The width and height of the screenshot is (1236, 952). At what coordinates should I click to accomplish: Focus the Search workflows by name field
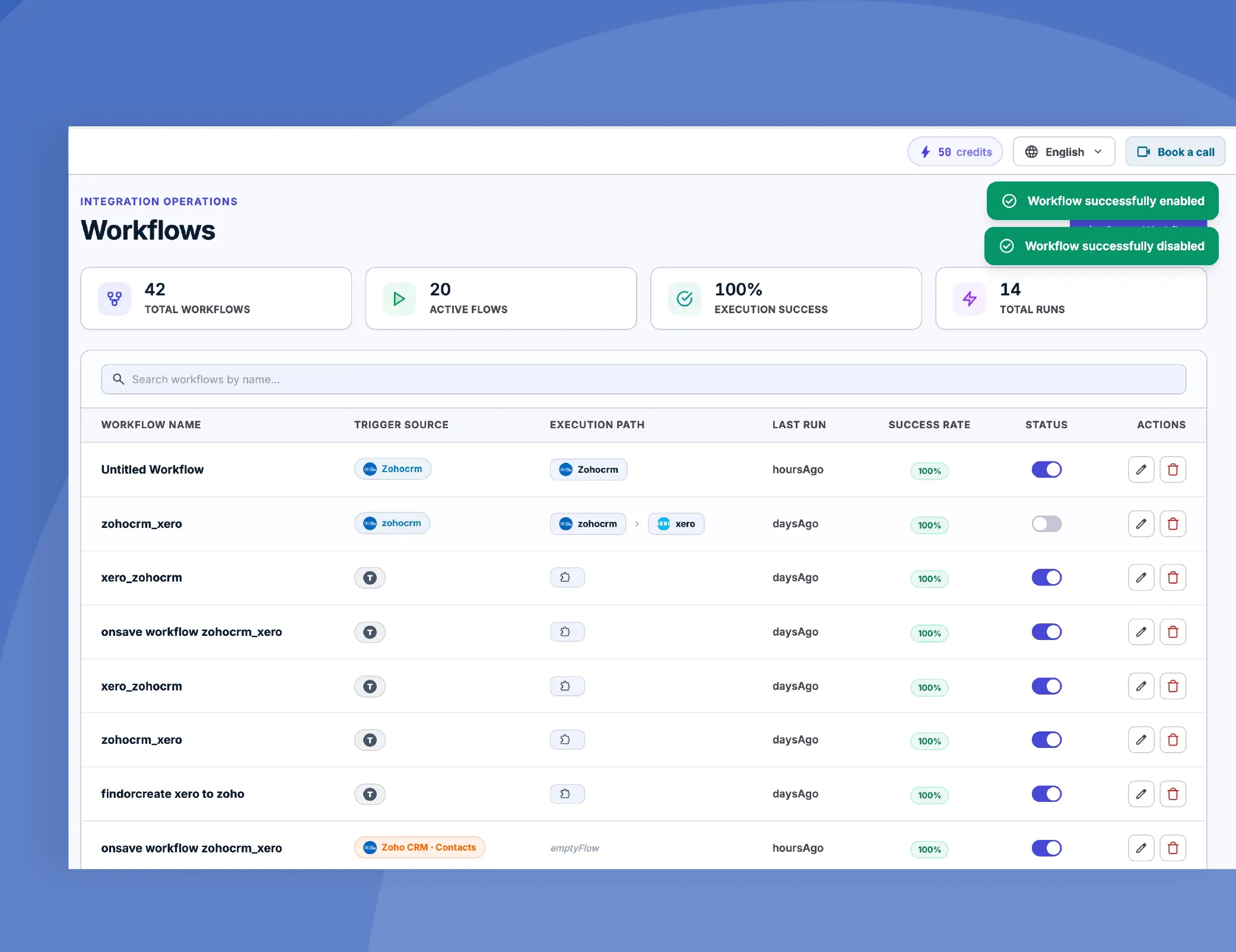click(x=643, y=379)
